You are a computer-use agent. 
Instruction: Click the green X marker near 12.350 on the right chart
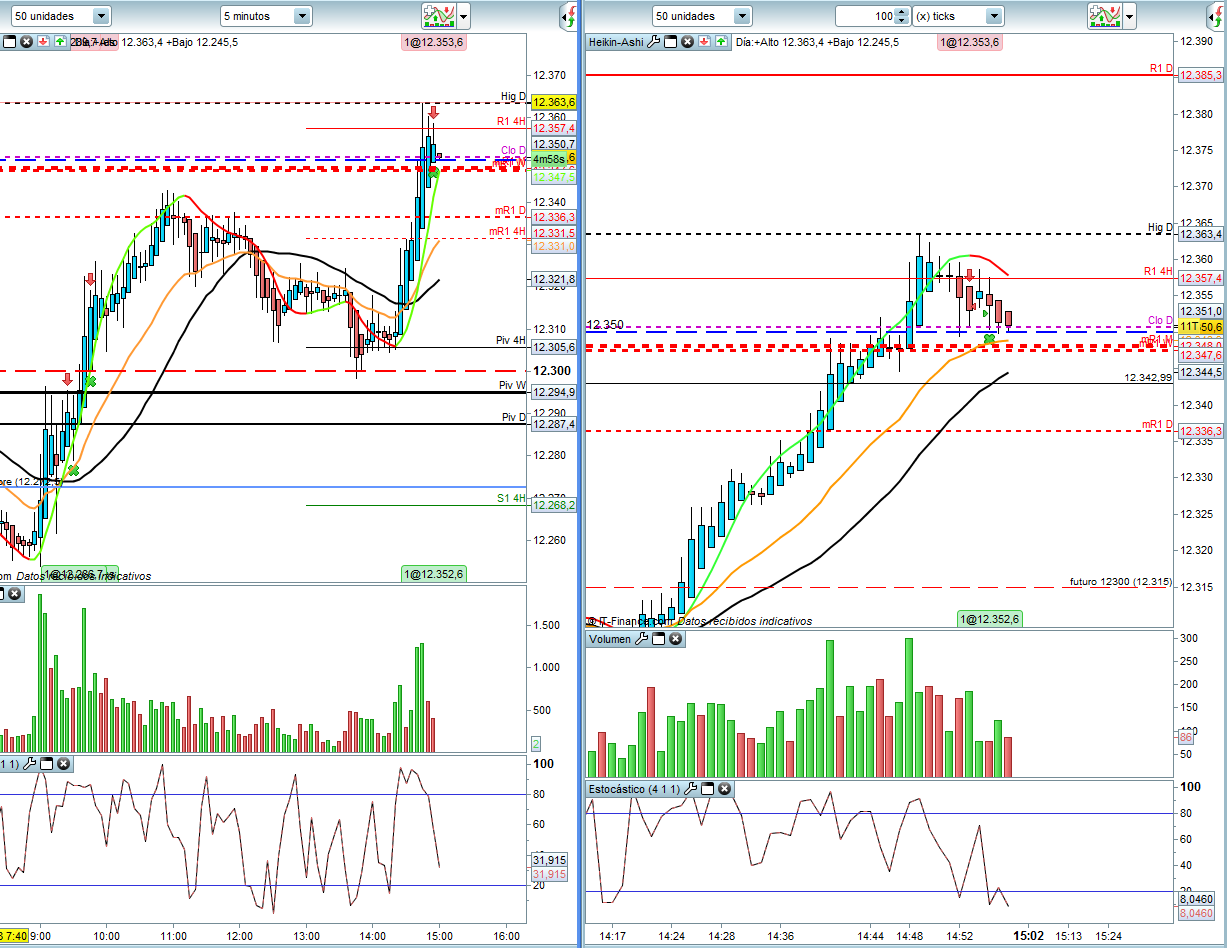[x=989, y=340]
